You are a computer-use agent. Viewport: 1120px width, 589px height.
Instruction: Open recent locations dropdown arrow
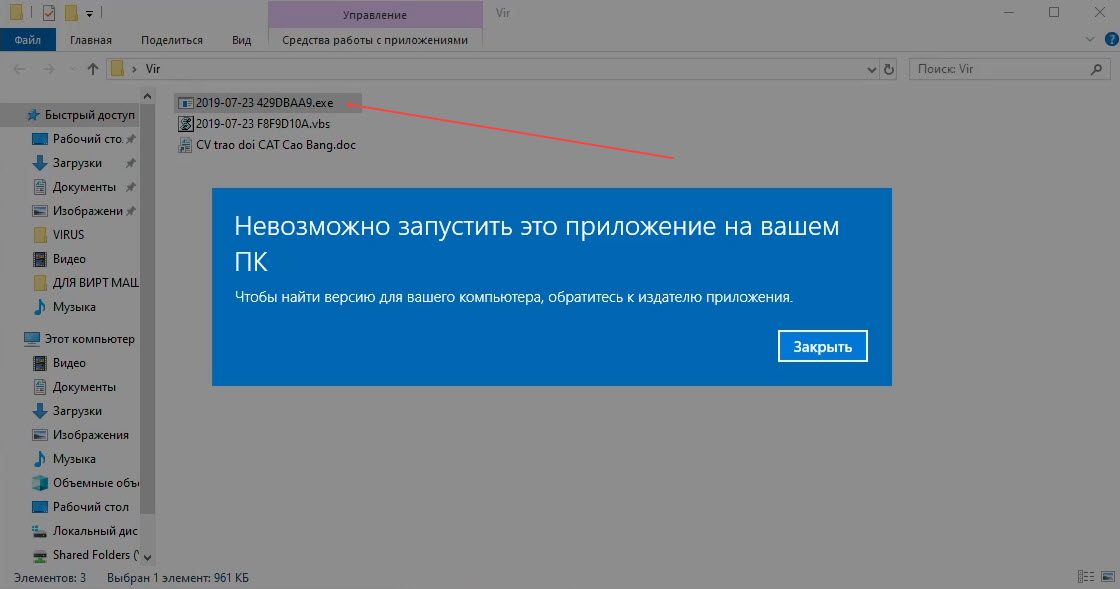(x=73, y=69)
